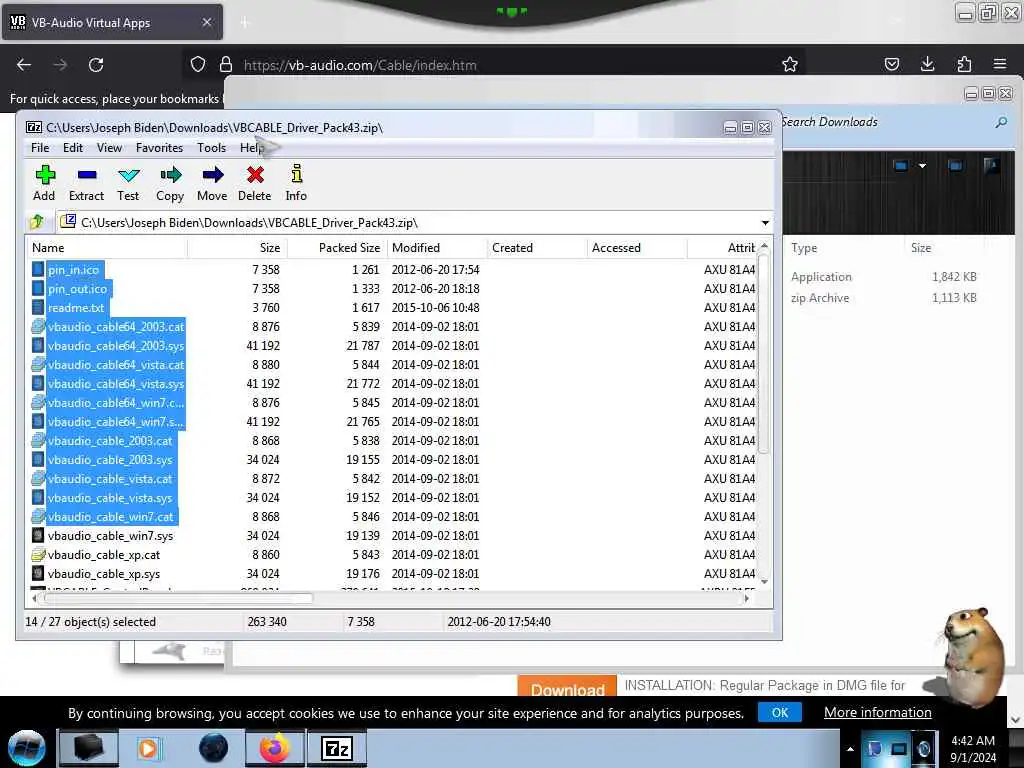This screenshot has width=1024, height=768.
Task: Sort Explorer window by Type column
Action: point(804,248)
